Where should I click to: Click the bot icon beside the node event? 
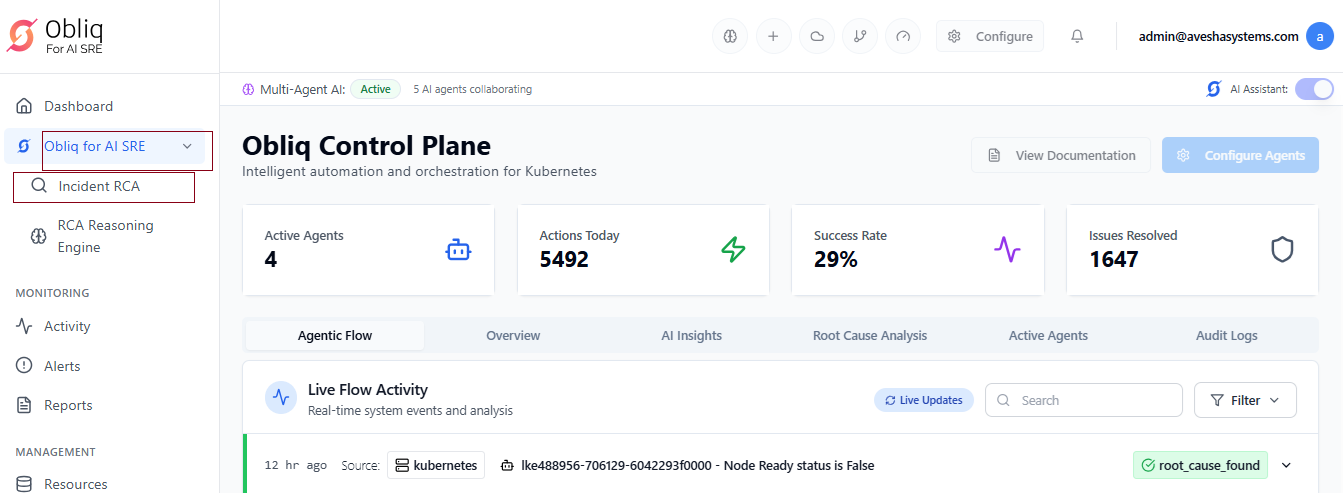click(507, 465)
